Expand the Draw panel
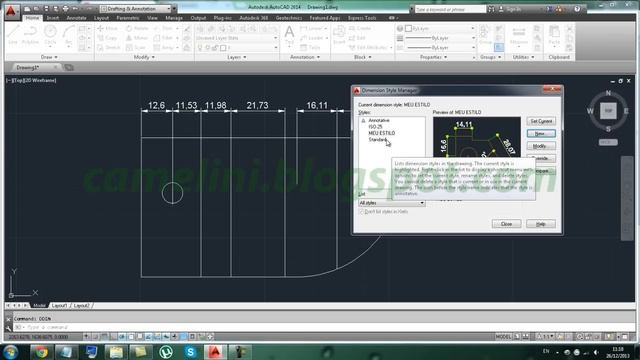 (49, 57)
